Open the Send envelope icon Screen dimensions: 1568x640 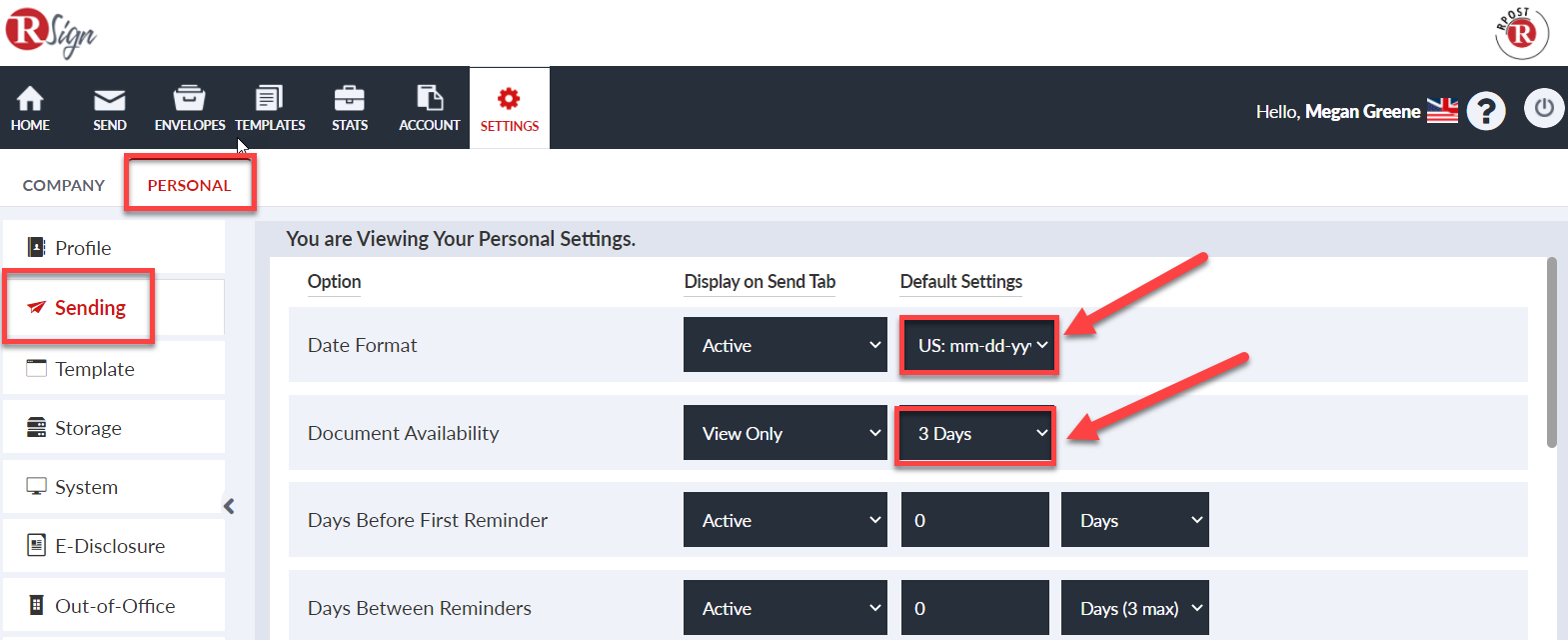click(110, 99)
